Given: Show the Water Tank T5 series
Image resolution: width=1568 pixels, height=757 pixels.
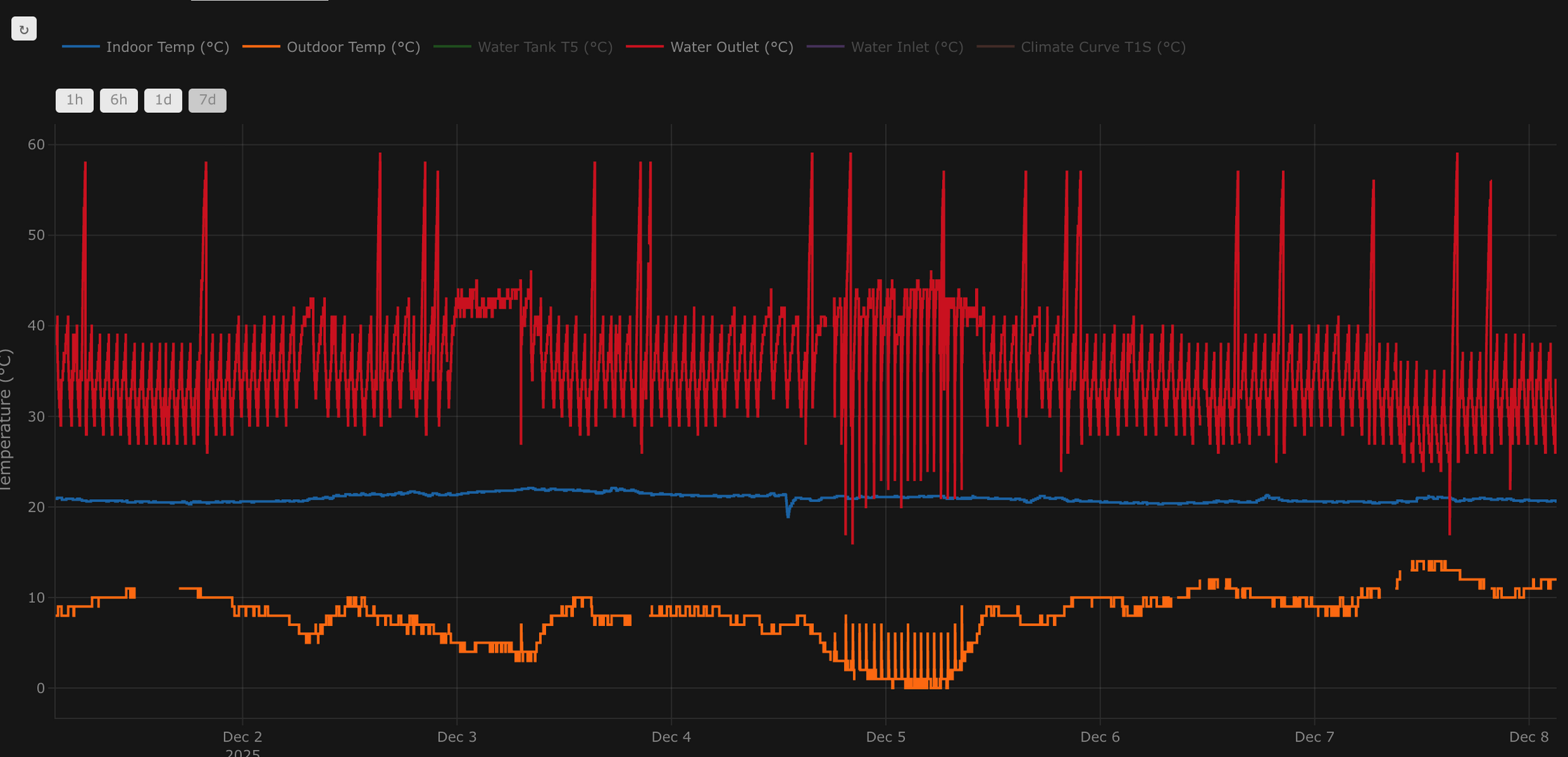Looking at the screenshot, I should tap(545, 47).
